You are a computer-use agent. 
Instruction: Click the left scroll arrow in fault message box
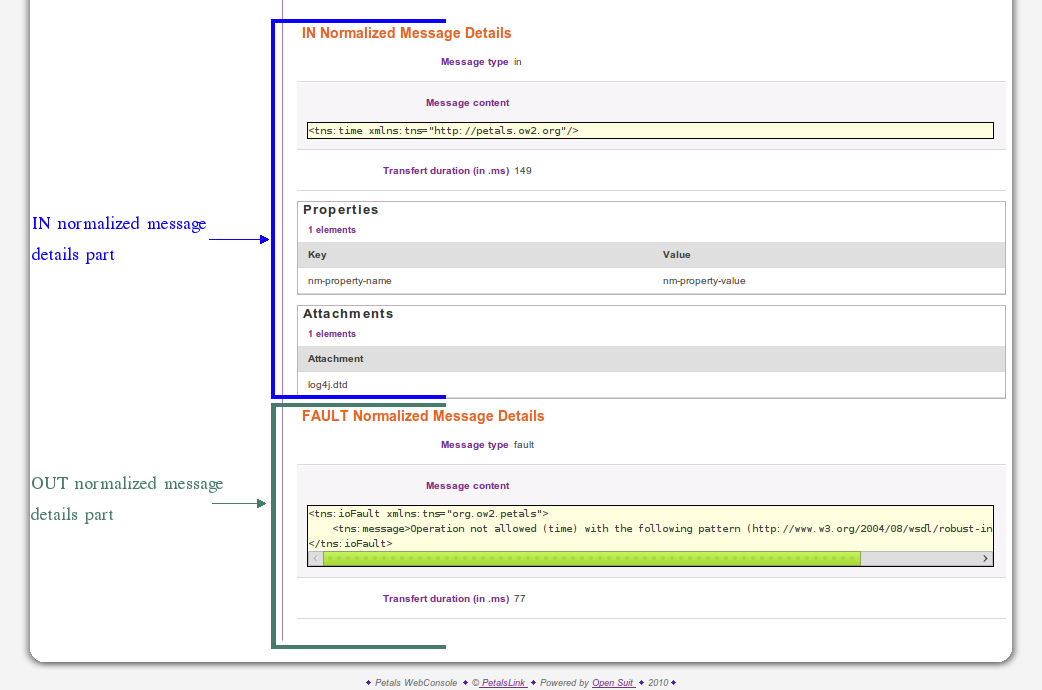[316, 559]
